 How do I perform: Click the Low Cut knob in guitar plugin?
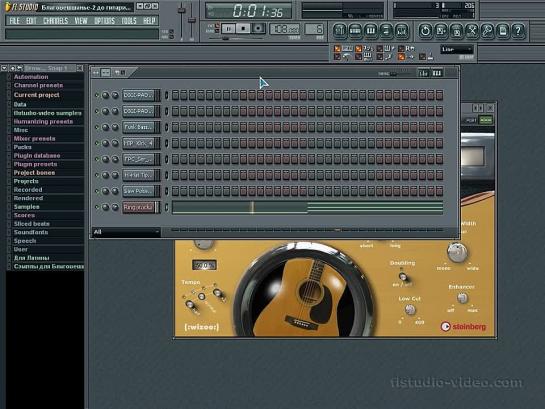click(x=410, y=309)
